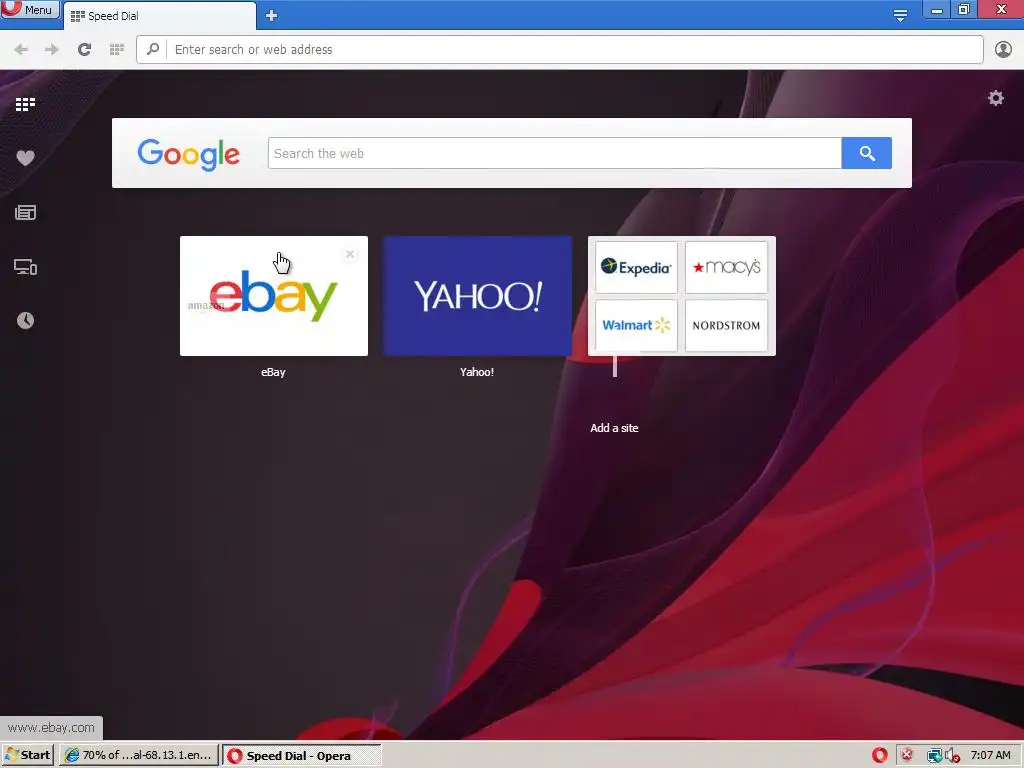Viewport: 1024px width, 768px height.
Task: Click the volume tray icon
Action: [x=952, y=756]
